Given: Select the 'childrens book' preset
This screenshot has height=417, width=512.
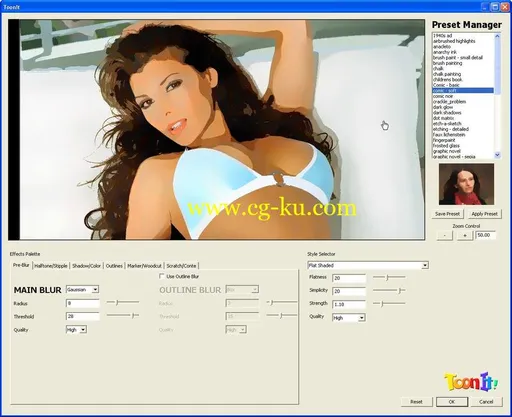Looking at the screenshot, I should (x=447, y=80).
